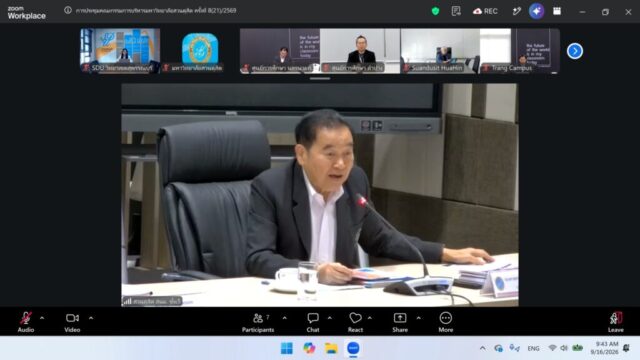640x360 pixels.
Task: Open the Copilot taskbar icon
Action: coord(309,348)
